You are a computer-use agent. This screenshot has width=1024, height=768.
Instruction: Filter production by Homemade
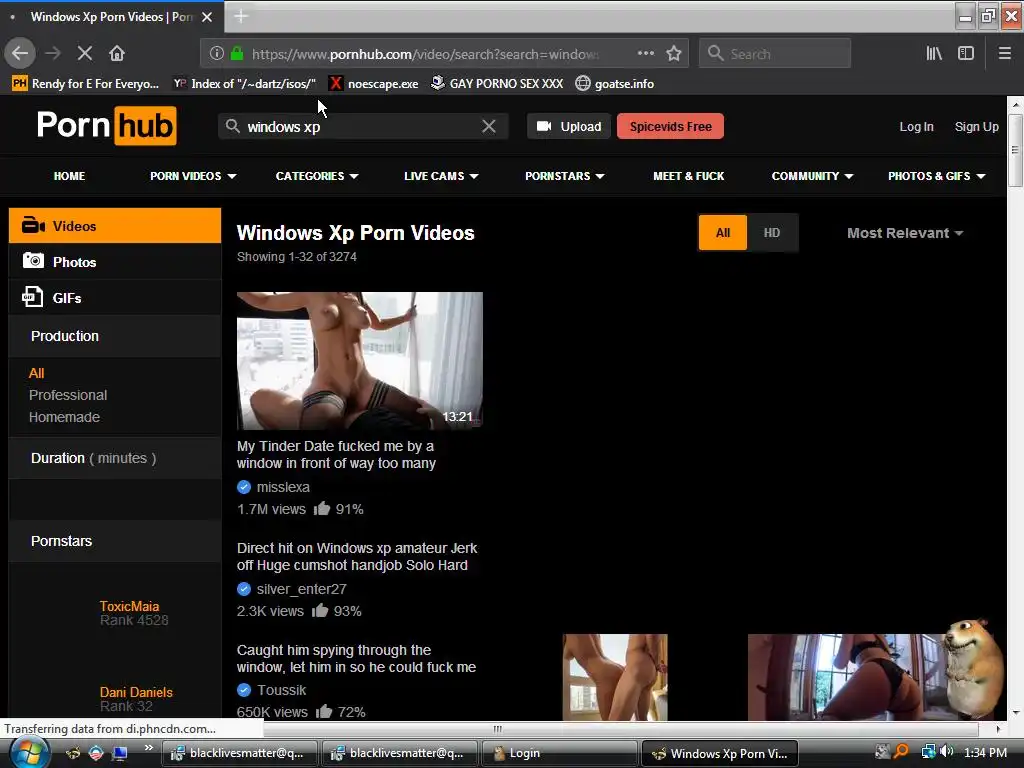pyautogui.click(x=65, y=417)
